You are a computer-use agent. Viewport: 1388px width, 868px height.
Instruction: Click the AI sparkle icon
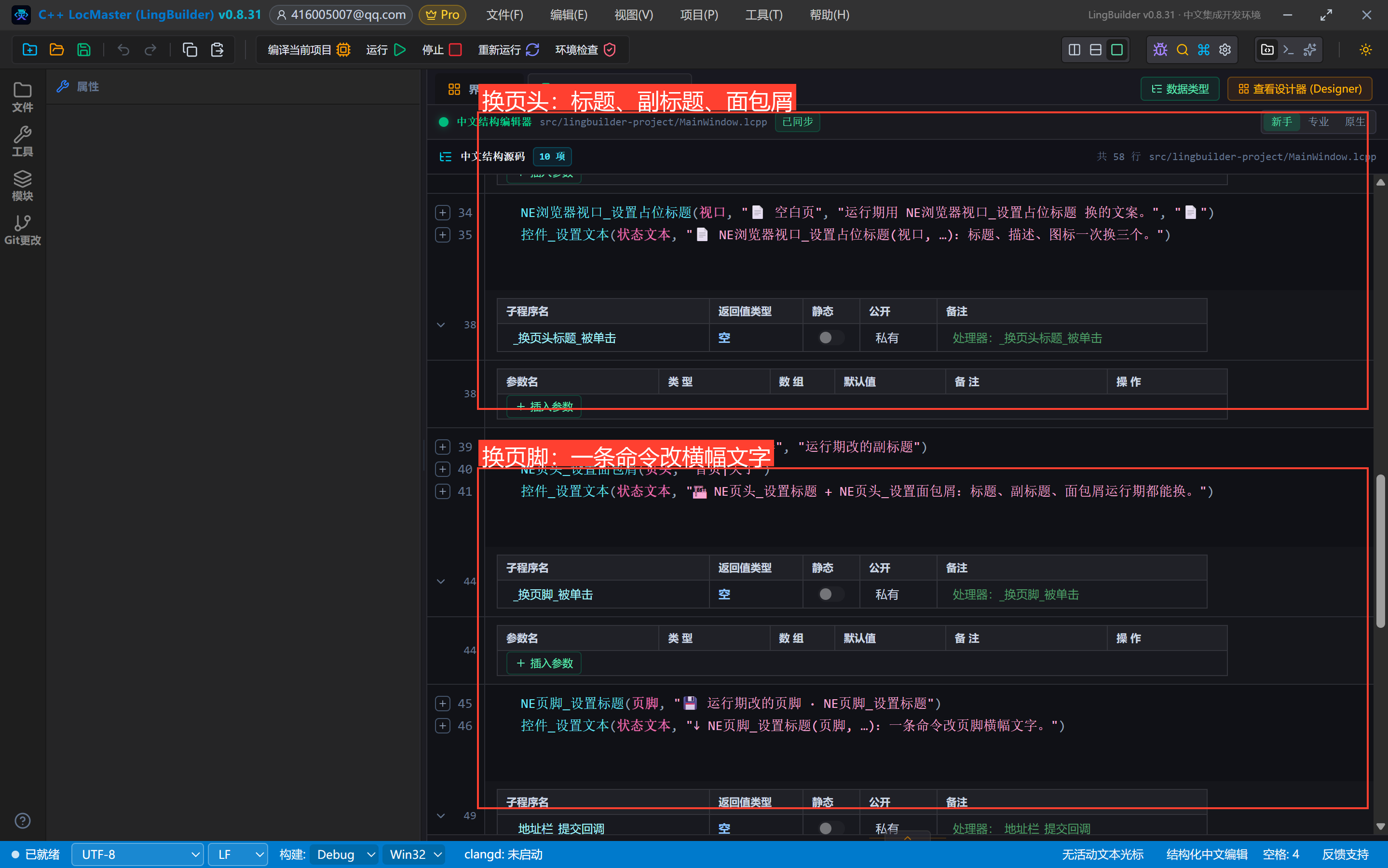click(x=1310, y=50)
